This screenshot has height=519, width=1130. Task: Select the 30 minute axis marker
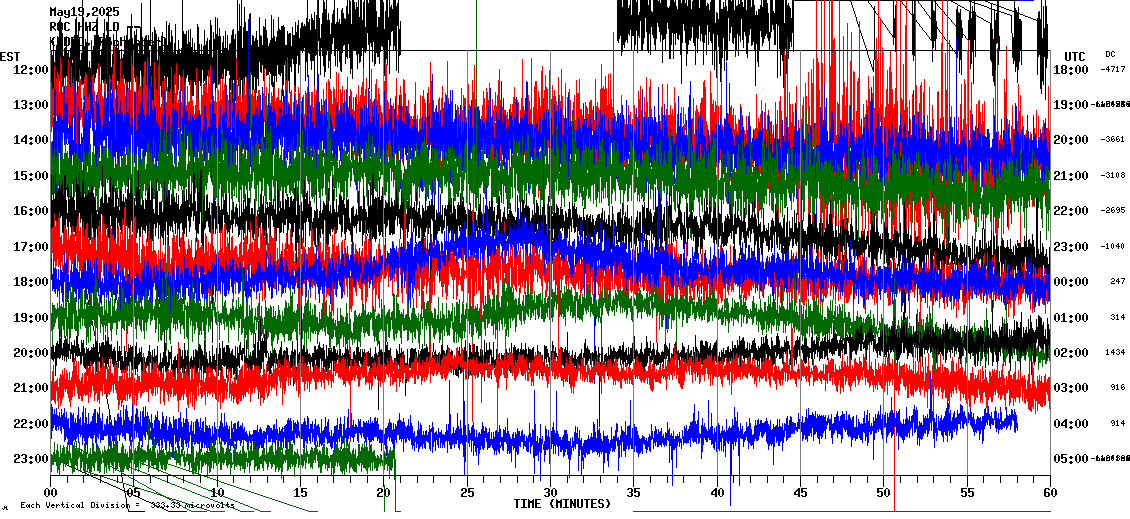click(550, 493)
